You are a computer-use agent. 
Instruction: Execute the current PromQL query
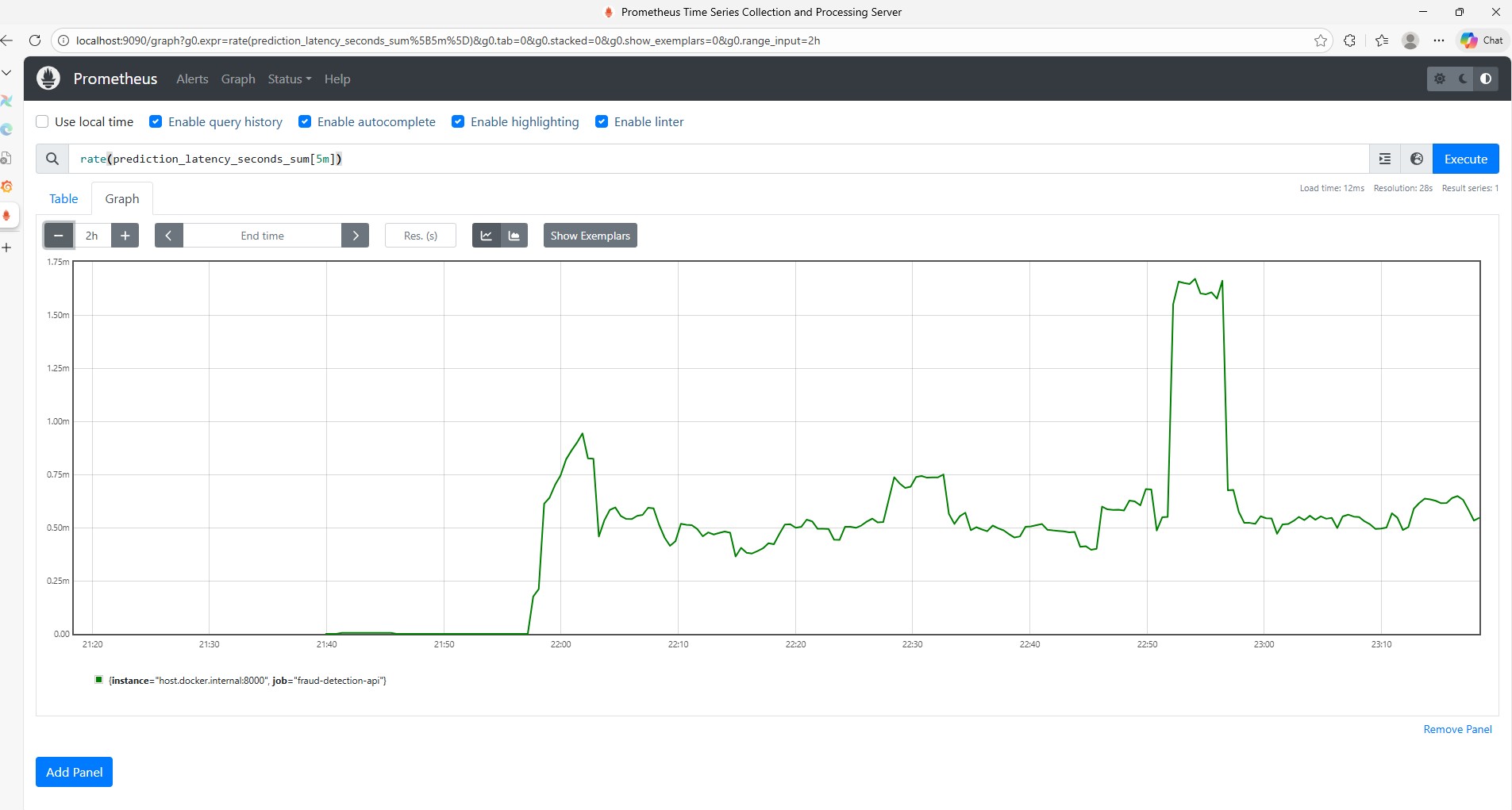[1465, 159]
